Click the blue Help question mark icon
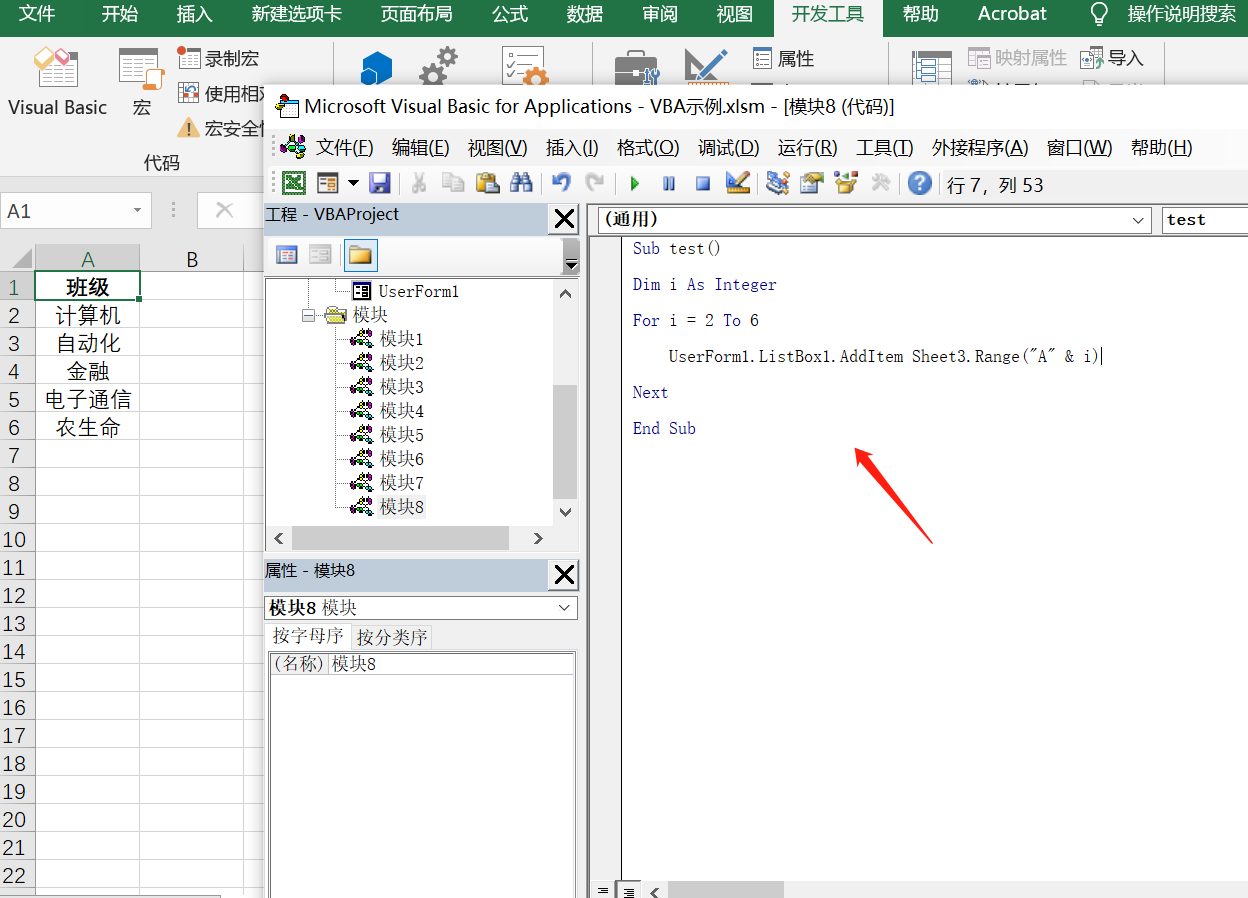The height and width of the screenshot is (898, 1248). click(919, 183)
